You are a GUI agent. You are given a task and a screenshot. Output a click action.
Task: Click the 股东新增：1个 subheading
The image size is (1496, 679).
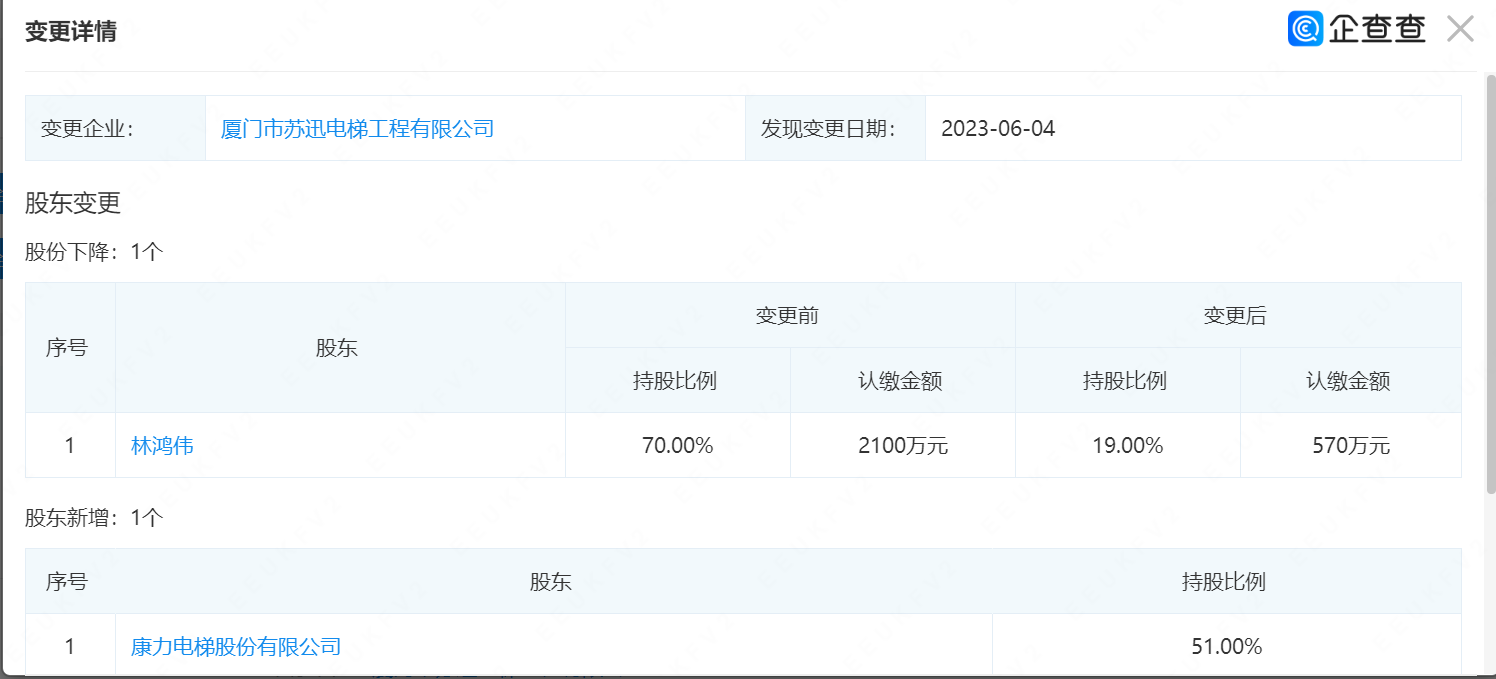coord(94,518)
